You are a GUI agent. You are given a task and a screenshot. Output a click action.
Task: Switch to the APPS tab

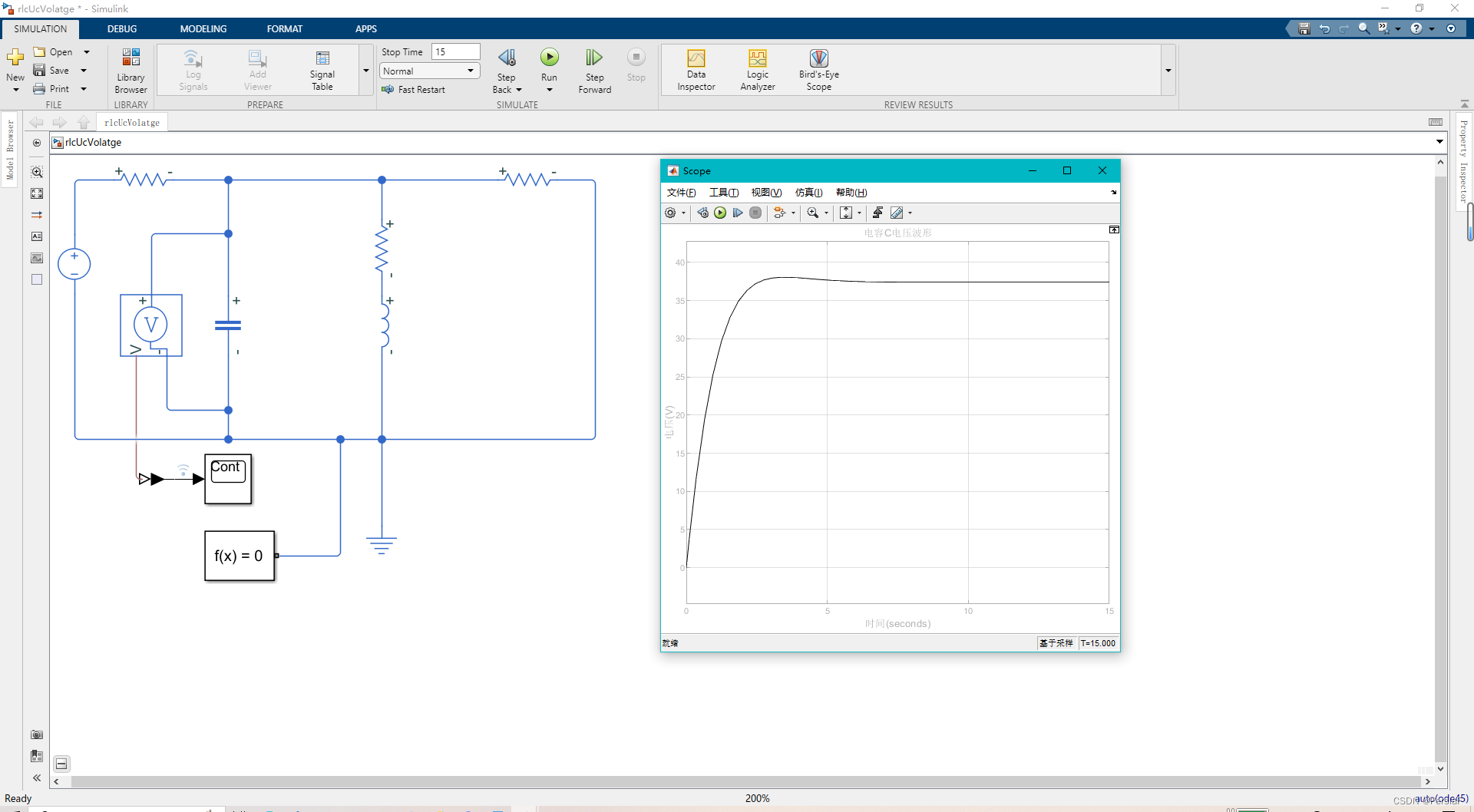[366, 29]
